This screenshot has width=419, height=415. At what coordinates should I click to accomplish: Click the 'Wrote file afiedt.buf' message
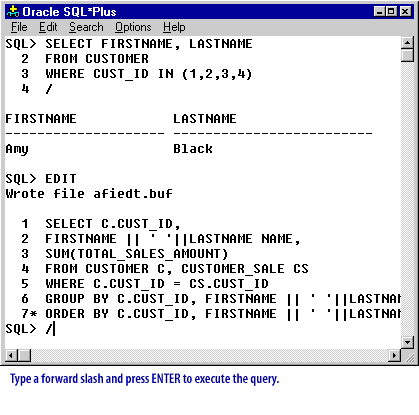coord(89,194)
